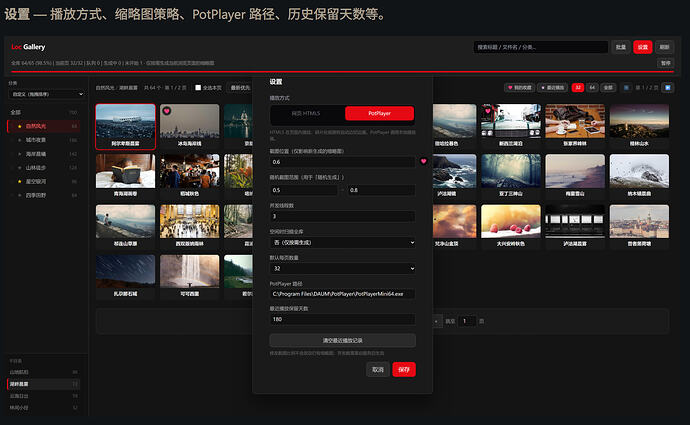Click the screenshot position field showing 0.6

pyautogui.click(x=342, y=162)
